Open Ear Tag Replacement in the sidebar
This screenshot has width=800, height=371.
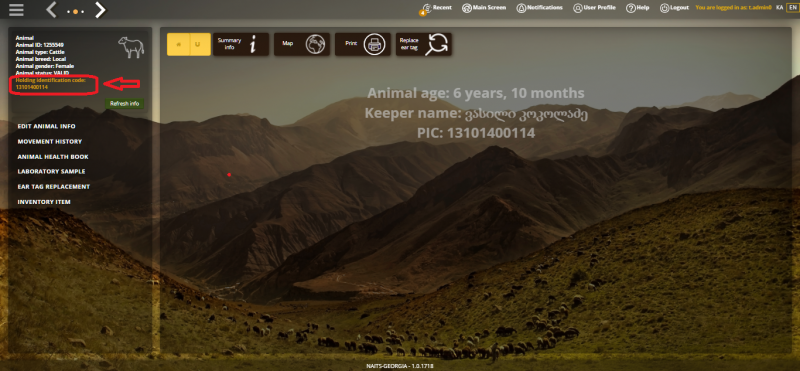click(x=54, y=187)
